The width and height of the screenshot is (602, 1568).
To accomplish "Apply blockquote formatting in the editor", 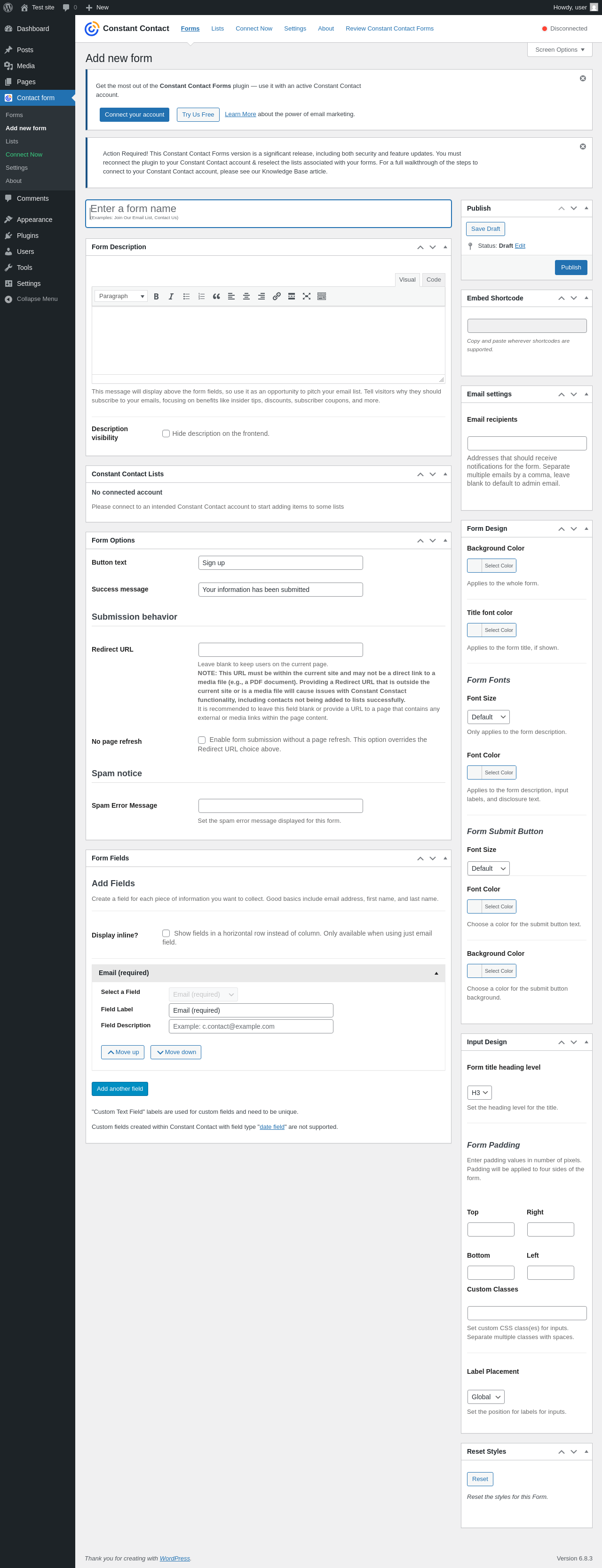I will click(x=216, y=296).
